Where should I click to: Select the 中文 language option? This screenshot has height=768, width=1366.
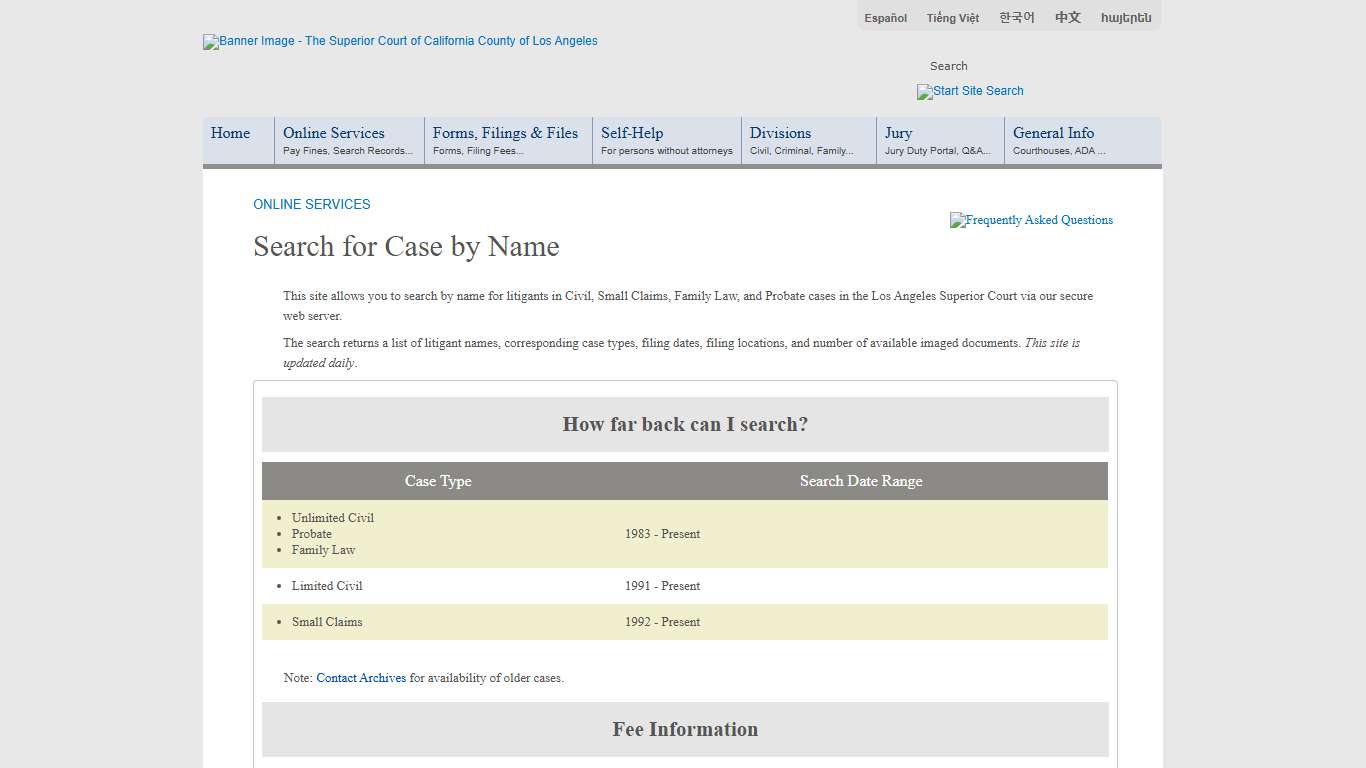tap(1066, 17)
